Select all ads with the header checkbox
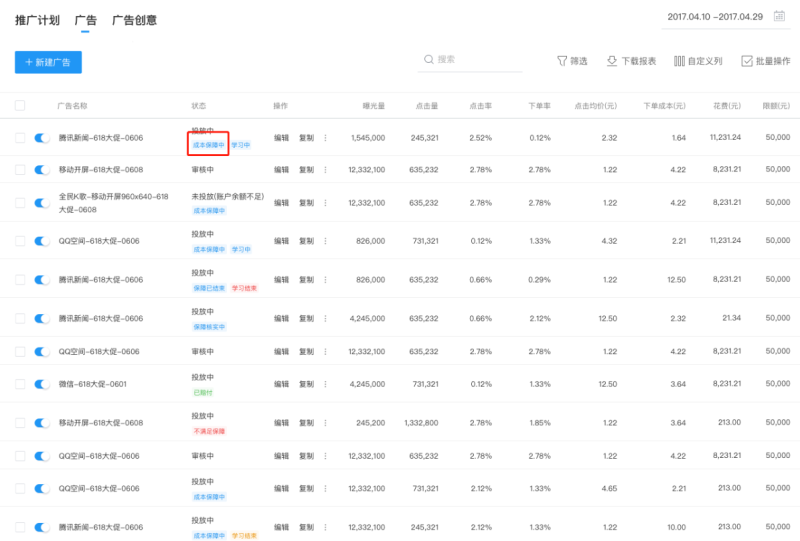The image size is (800, 541). click(20, 106)
